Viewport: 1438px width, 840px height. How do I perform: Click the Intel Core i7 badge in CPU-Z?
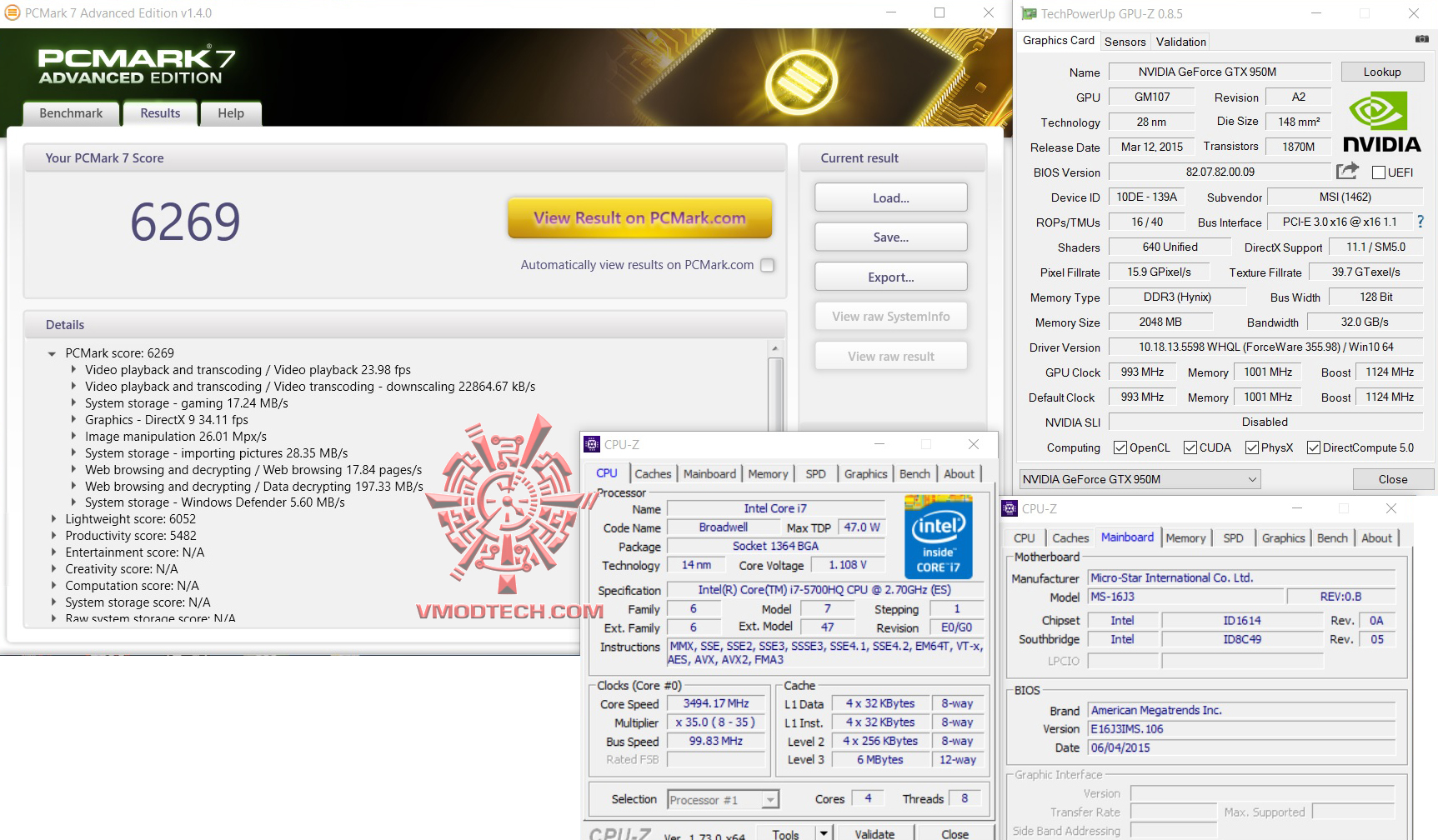(939, 537)
